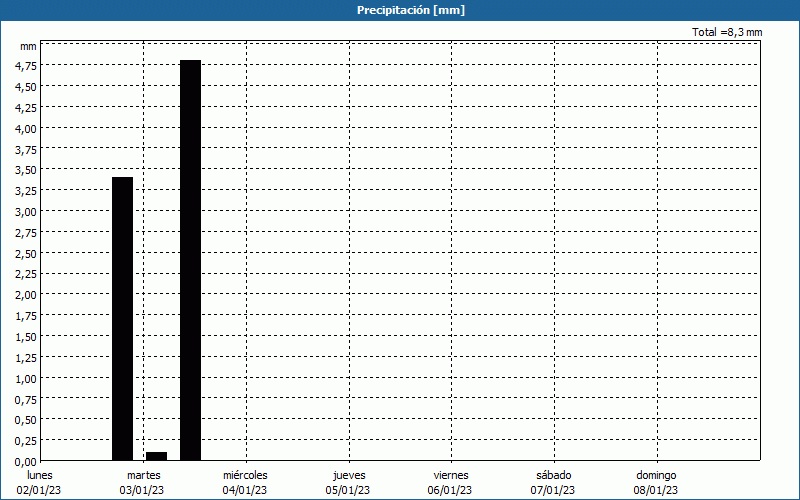Screen dimensions: 800x500
Task: Click the 1,25 y-axis value
Action: (x=26, y=358)
